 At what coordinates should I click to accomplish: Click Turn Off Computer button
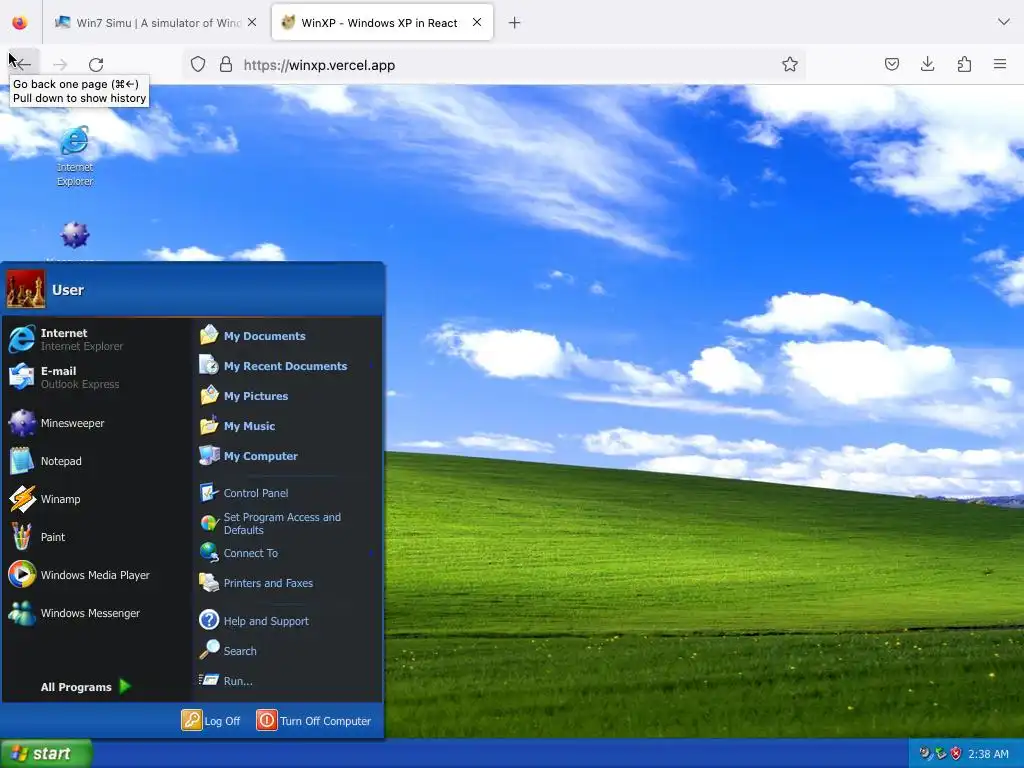tap(313, 720)
